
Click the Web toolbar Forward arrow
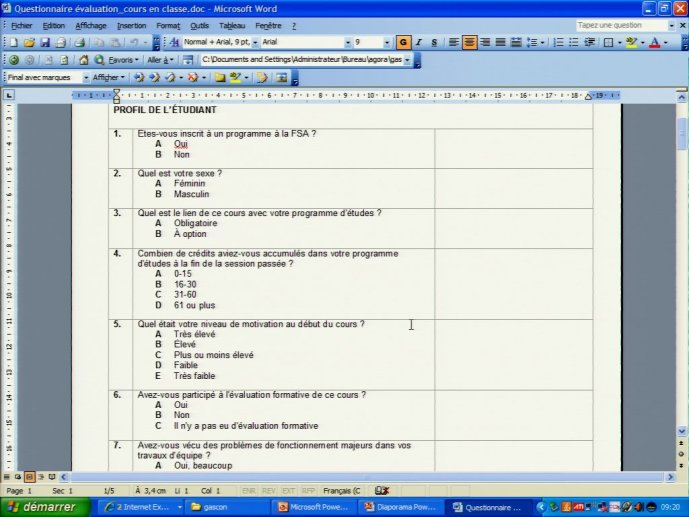[x=29, y=60]
